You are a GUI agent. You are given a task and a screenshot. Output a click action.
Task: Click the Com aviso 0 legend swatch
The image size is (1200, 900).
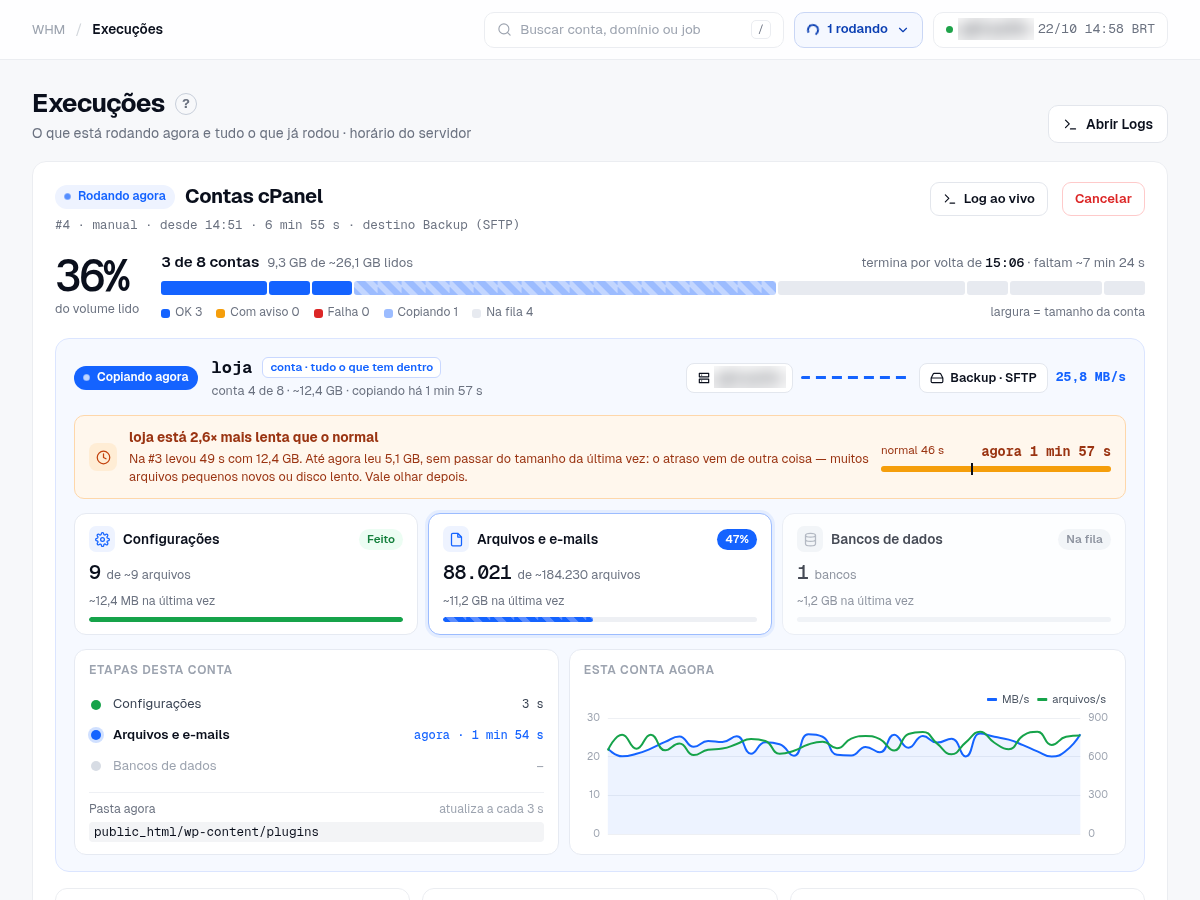point(220,313)
